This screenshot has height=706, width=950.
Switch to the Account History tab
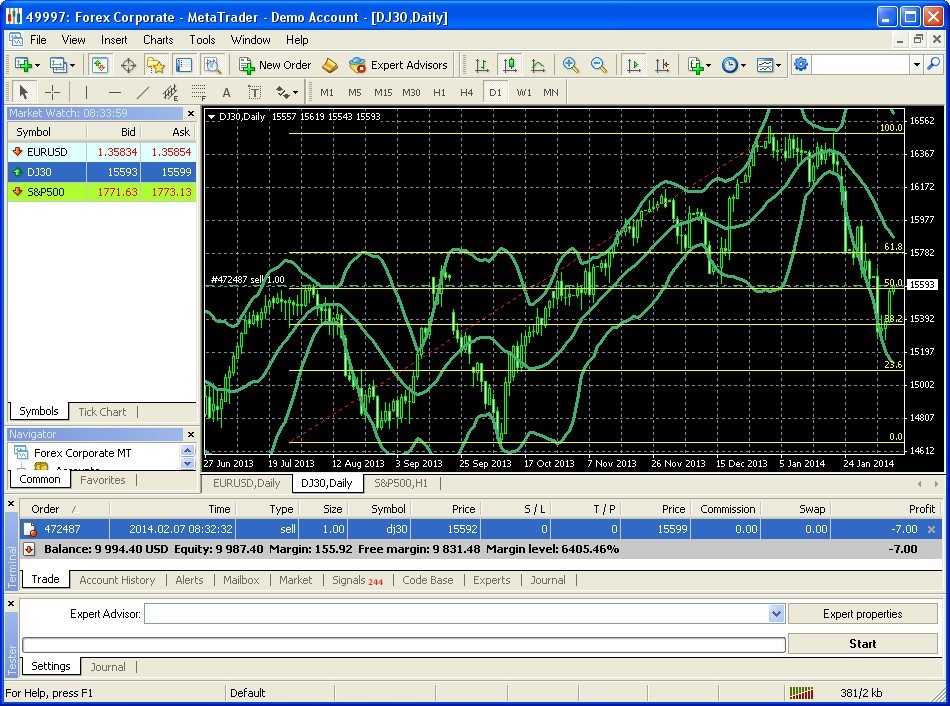(117, 580)
